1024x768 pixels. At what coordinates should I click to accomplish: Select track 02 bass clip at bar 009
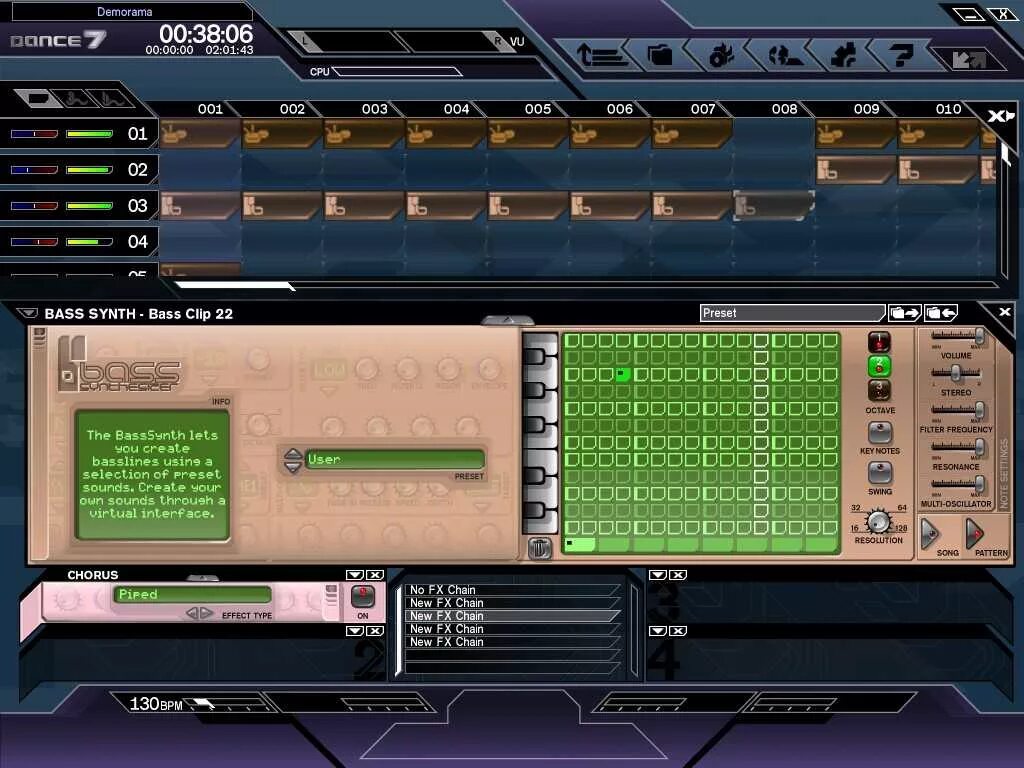click(856, 170)
